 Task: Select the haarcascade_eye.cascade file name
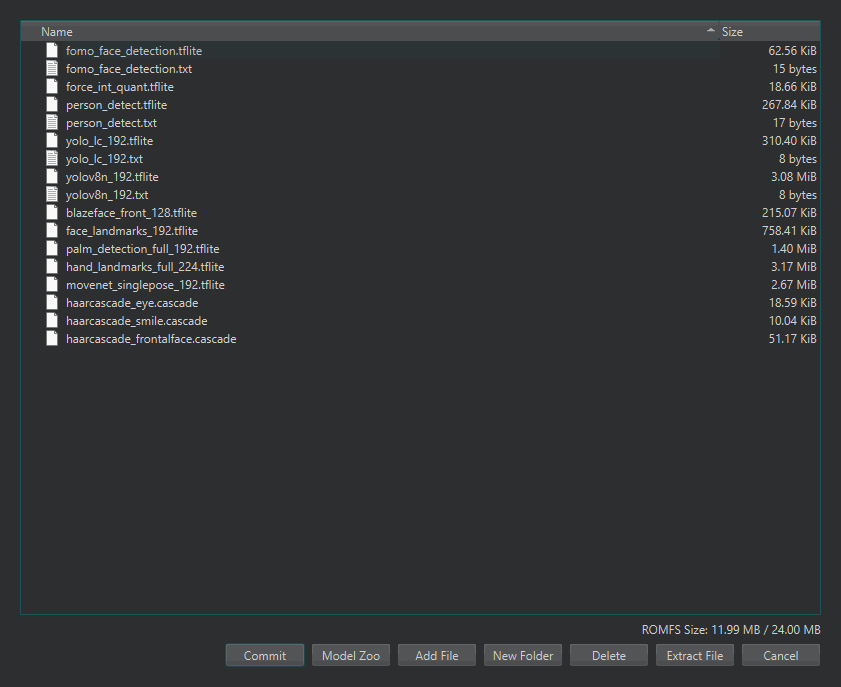click(132, 303)
